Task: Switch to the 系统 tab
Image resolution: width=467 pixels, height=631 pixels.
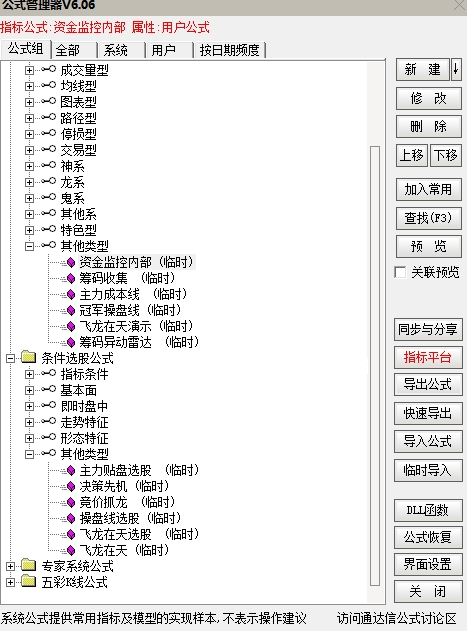Action: point(120,50)
